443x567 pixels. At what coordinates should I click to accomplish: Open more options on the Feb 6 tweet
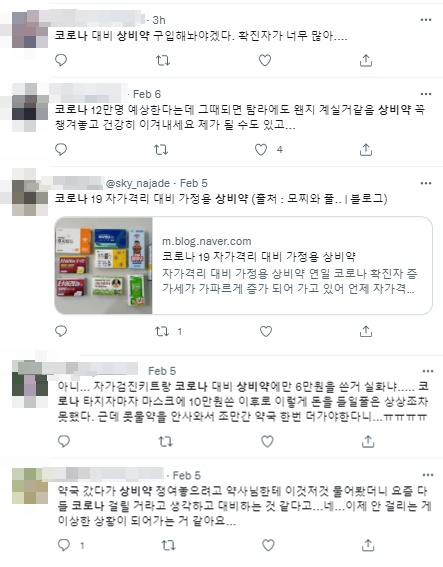426,94
